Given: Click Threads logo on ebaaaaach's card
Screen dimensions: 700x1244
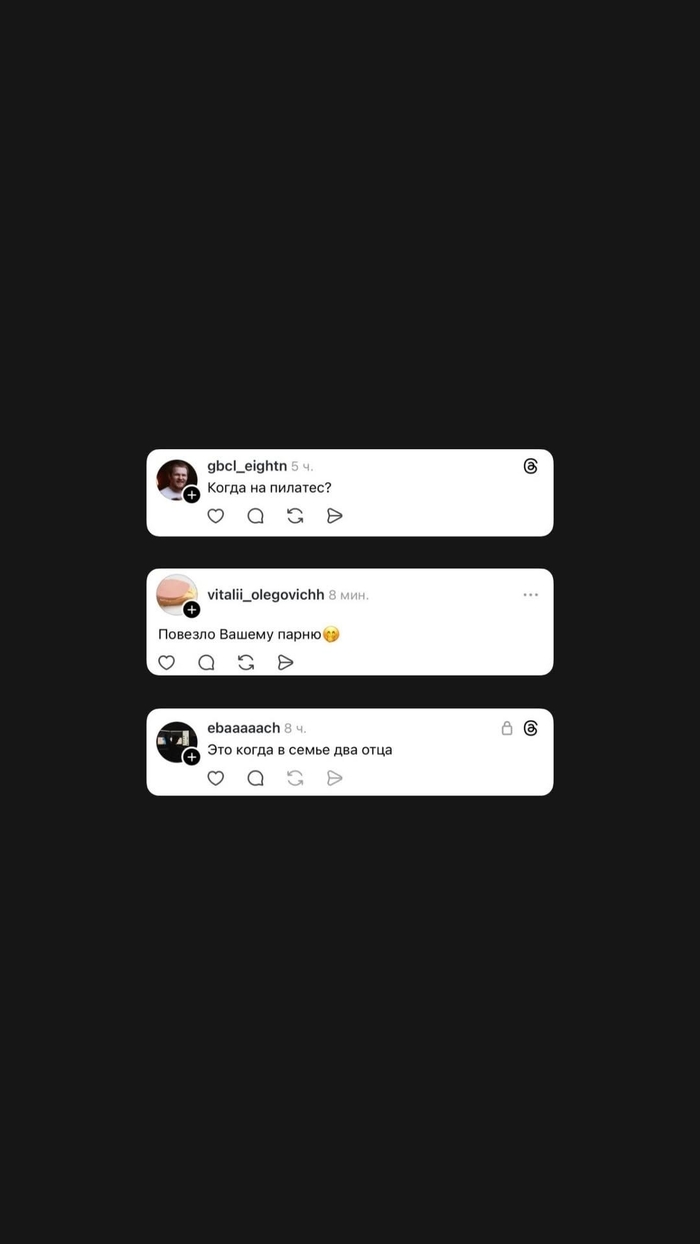Looking at the screenshot, I should coord(531,728).
